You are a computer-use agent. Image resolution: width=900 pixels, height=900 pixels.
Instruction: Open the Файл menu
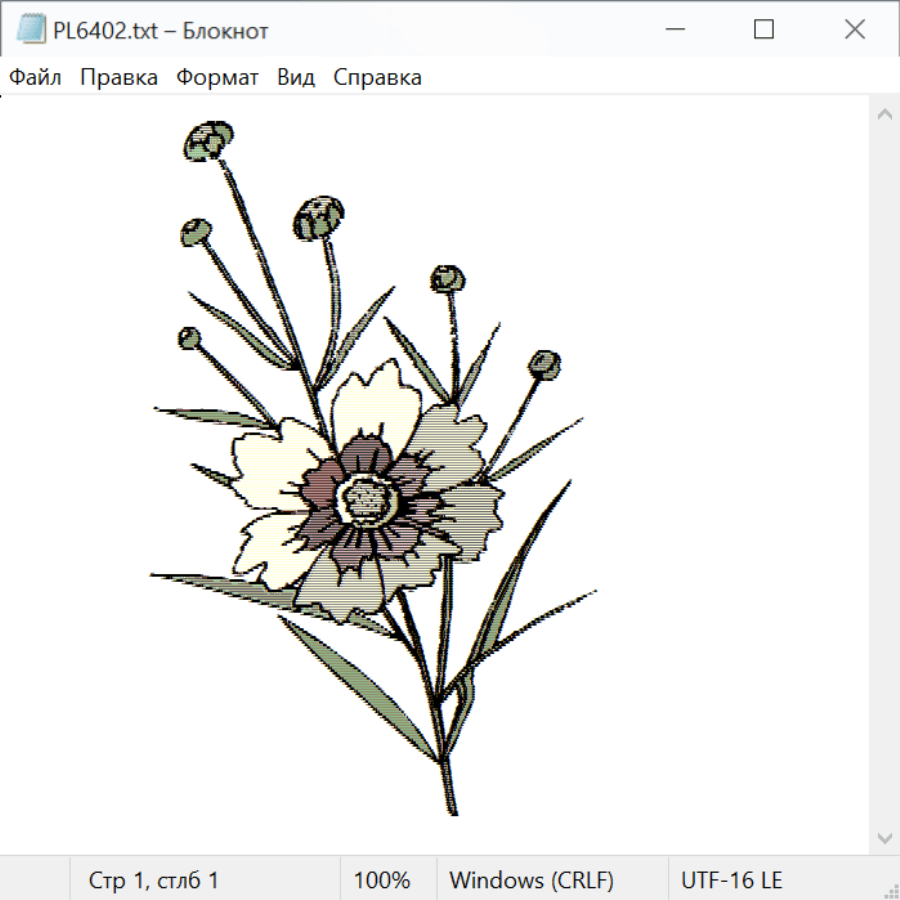point(36,77)
